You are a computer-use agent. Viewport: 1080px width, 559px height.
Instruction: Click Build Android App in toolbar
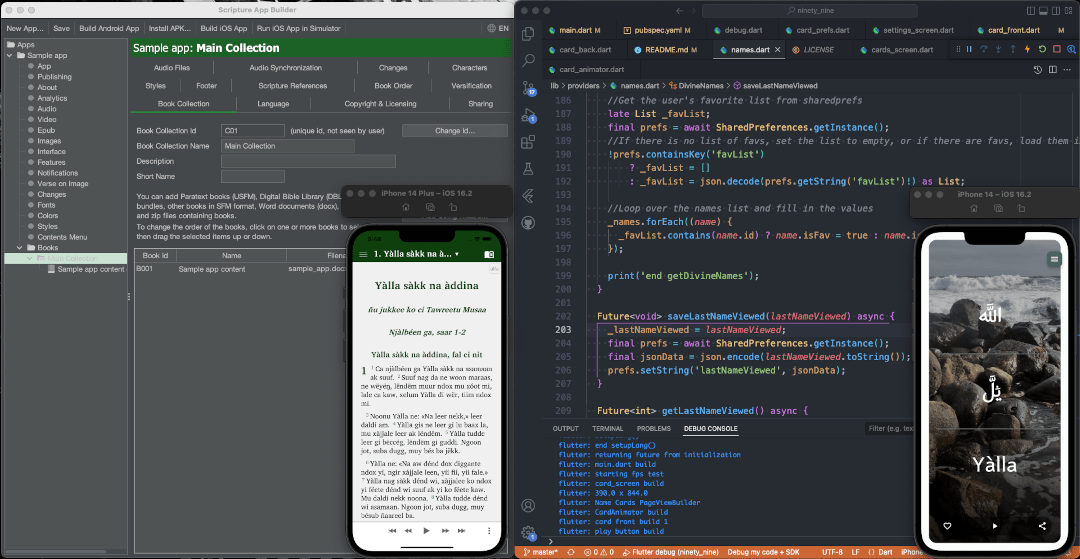(109, 28)
